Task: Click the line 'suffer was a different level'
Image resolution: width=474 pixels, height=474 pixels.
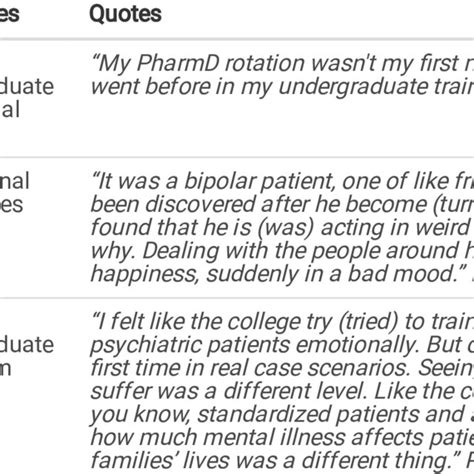Action: click(282, 391)
